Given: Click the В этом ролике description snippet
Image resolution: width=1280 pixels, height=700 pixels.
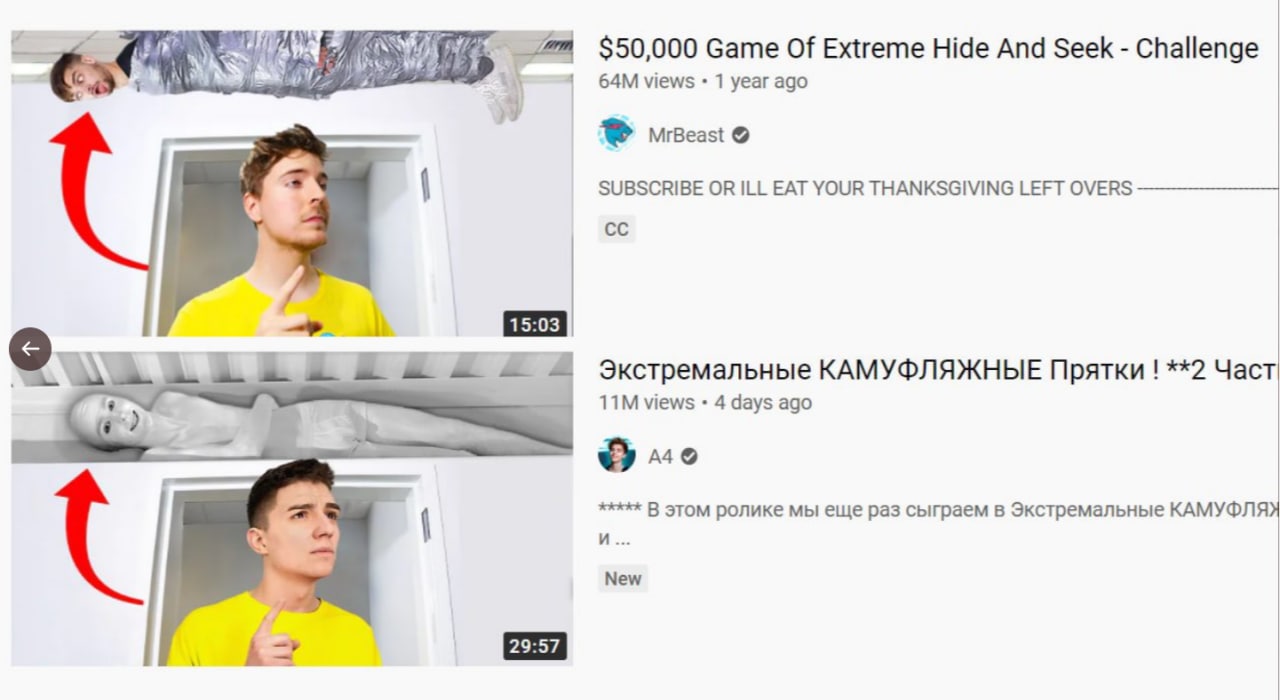Looking at the screenshot, I should point(938,523).
